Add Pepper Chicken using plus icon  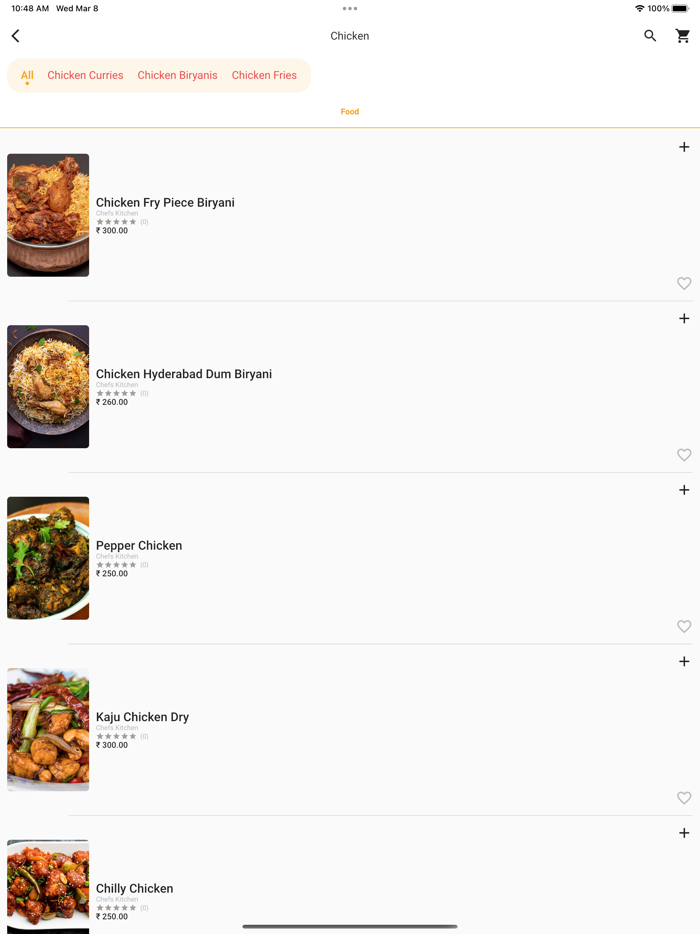pyautogui.click(x=684, y=490)
